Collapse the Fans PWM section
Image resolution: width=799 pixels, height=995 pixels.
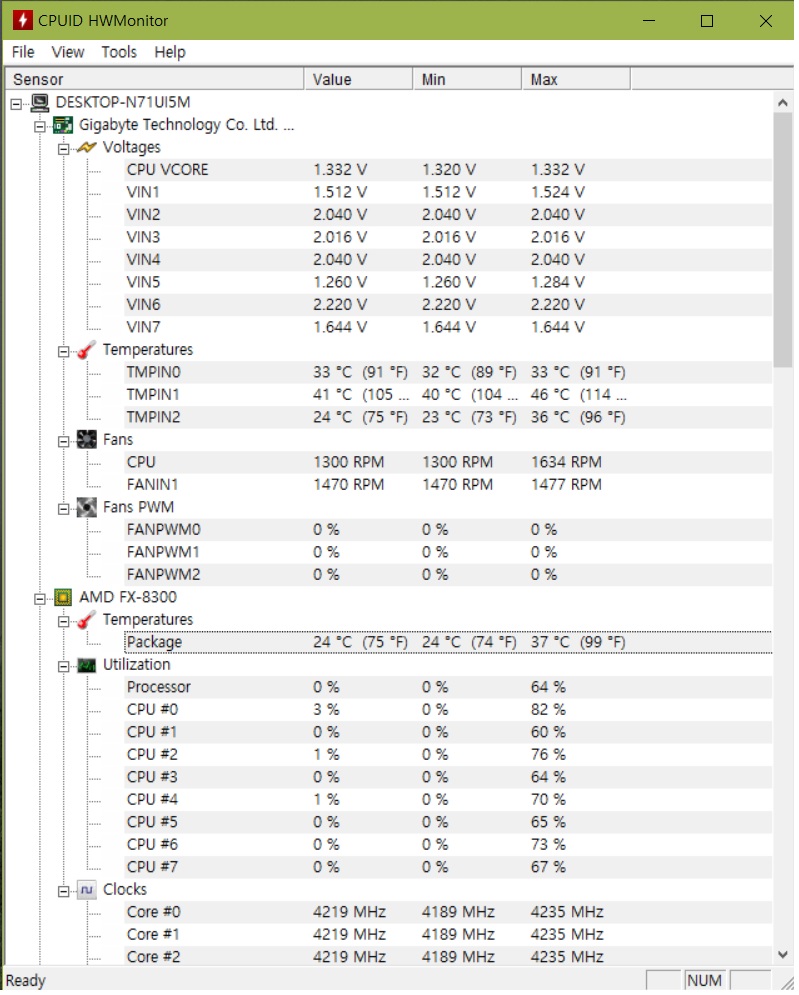coord(63,509)
